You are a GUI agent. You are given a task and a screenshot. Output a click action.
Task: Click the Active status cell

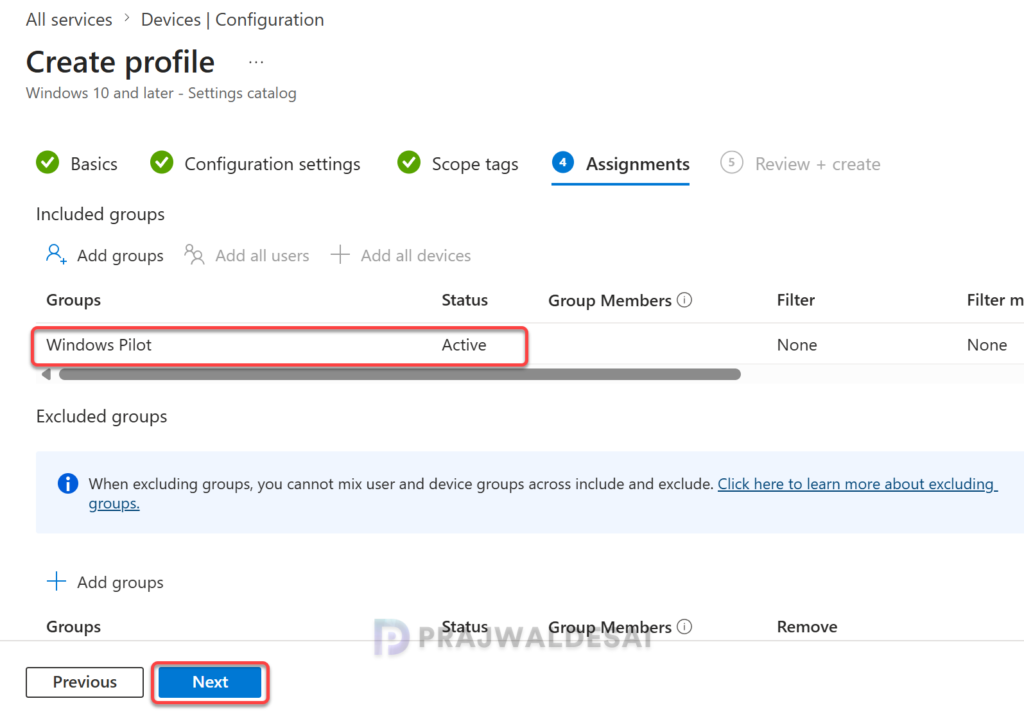point(464,345)
